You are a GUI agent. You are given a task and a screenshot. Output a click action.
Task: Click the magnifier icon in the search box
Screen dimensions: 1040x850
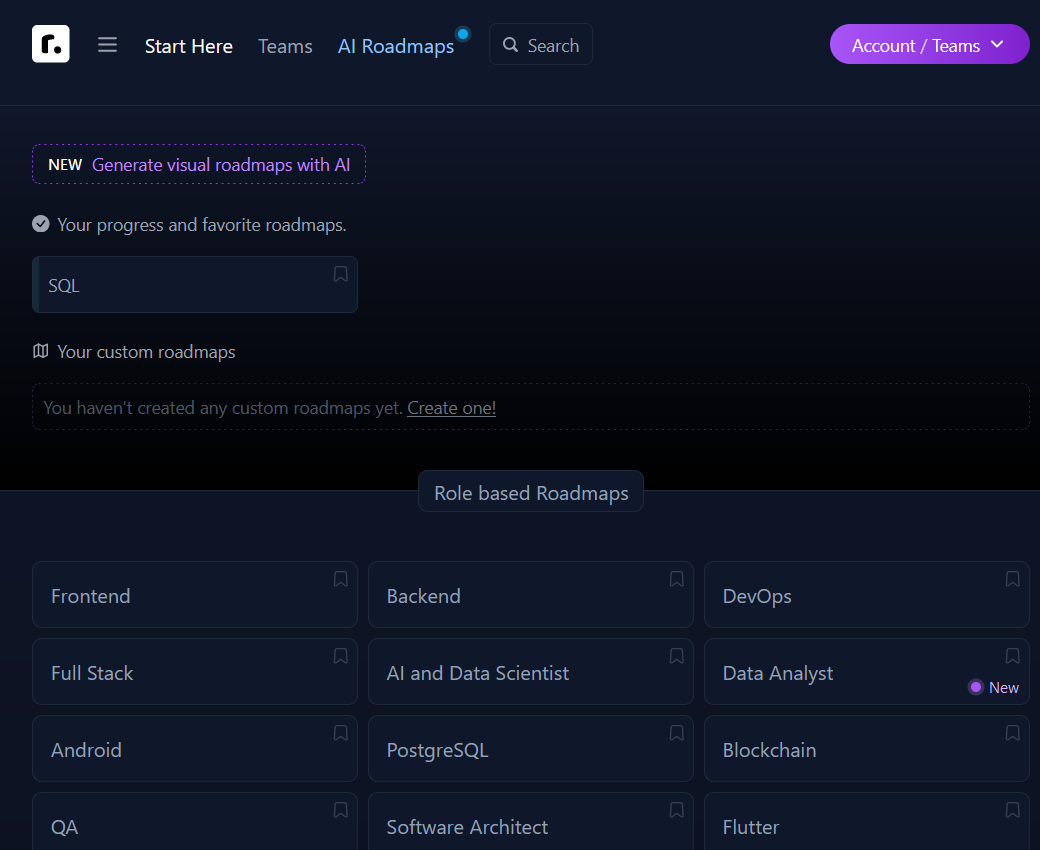(511, 44)
